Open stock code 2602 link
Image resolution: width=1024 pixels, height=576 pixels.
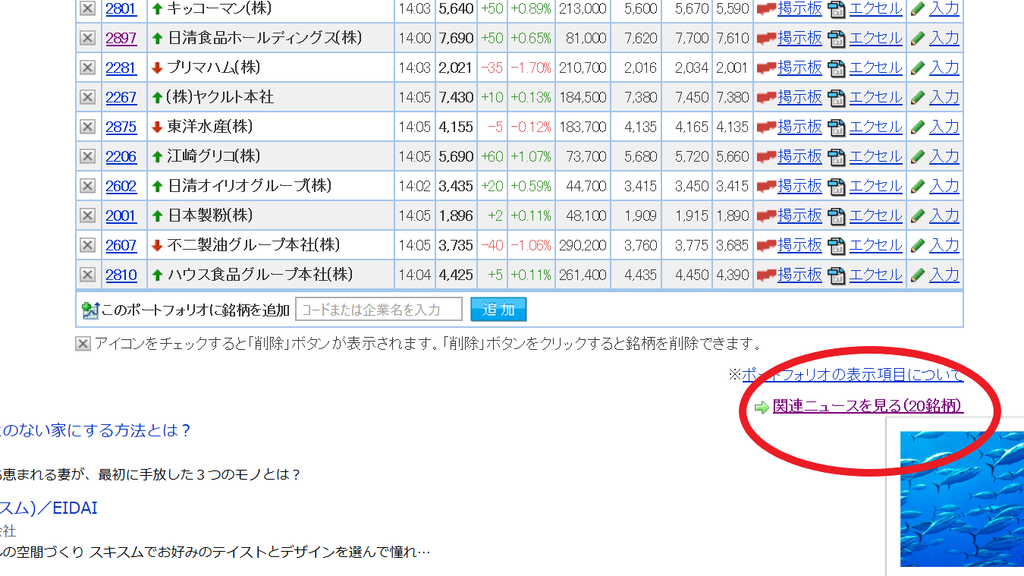(121, 187)
